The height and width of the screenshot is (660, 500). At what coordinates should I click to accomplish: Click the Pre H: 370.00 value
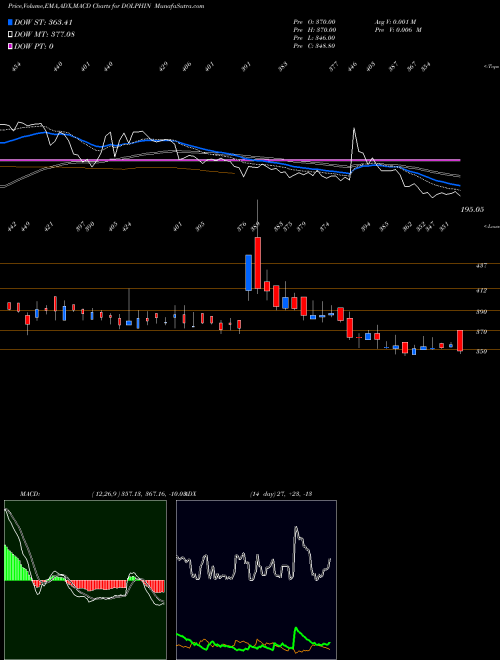(x=314, y=30)
